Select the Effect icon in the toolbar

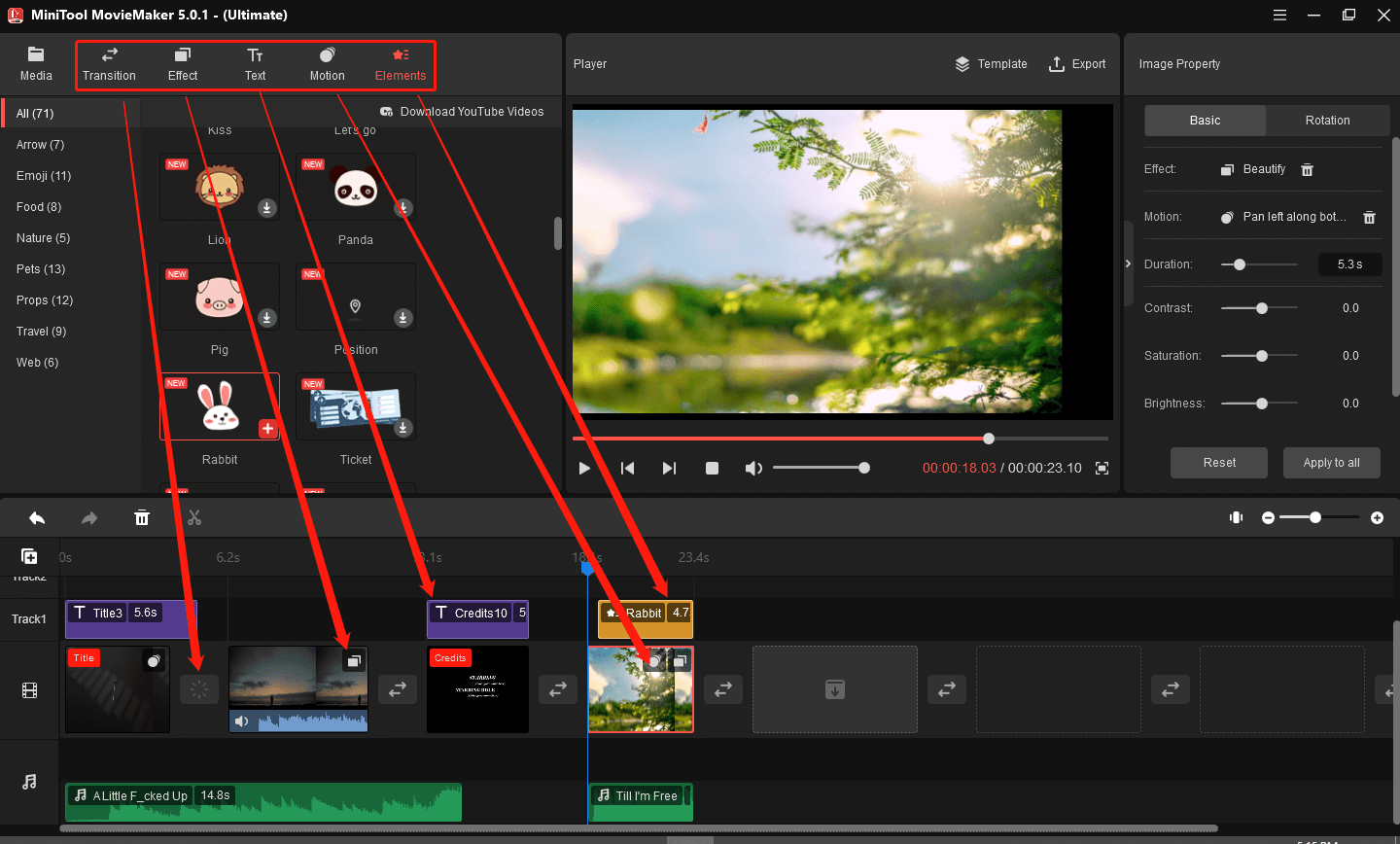[182, 64]
